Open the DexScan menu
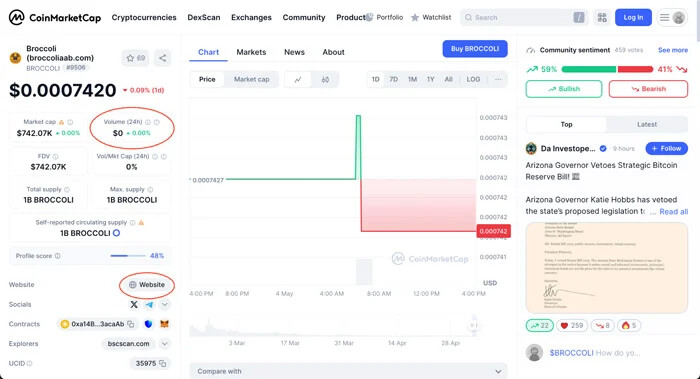The width and height of the screenshot is (700, 379). 204,17
